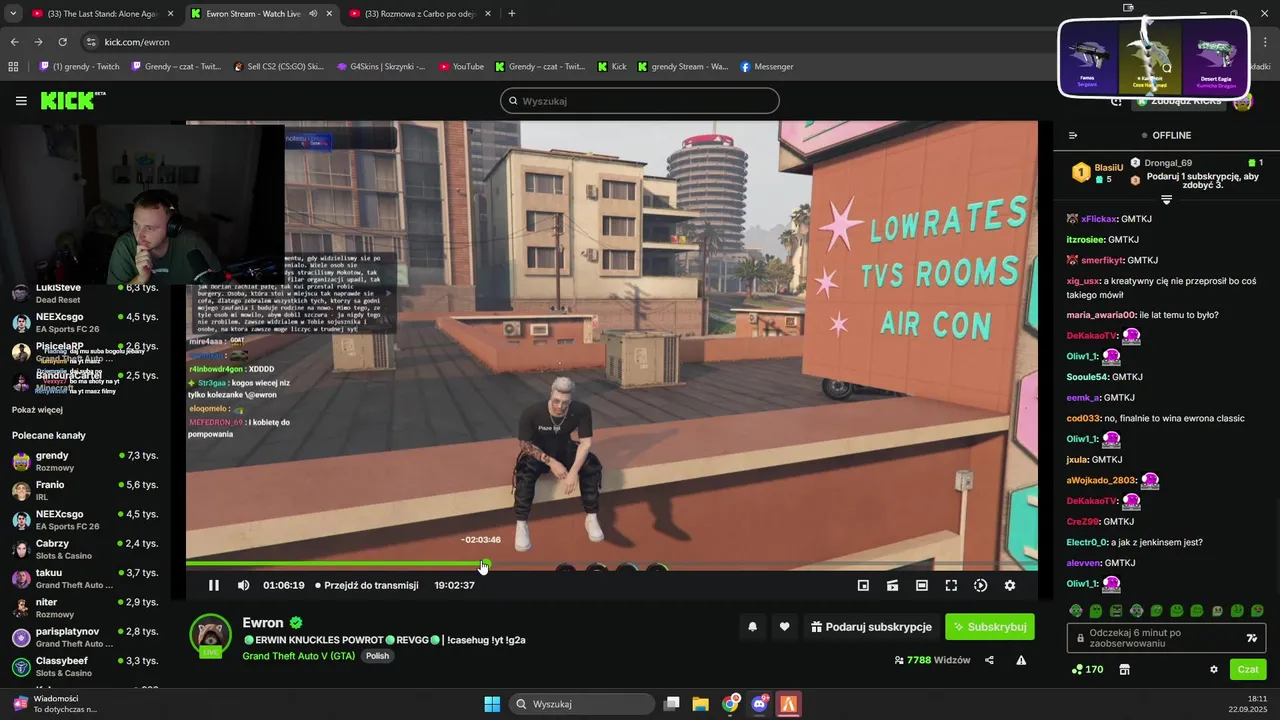Focus the Wyszukaj search field on Kick
Viewport: 1280px width, 720px height.
(x=640, y=101)
